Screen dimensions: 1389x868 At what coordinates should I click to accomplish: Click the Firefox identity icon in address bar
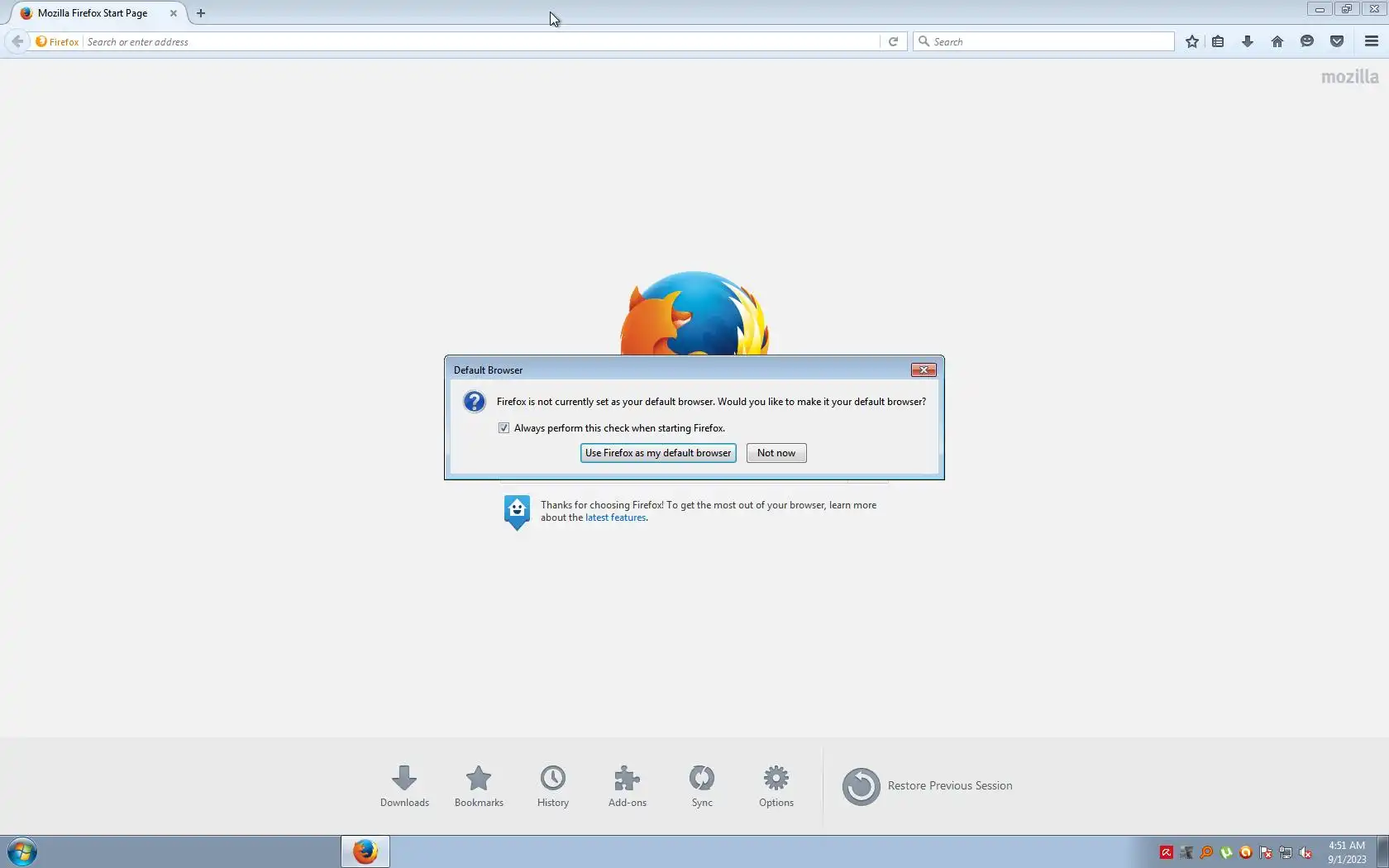coord(41,41)
